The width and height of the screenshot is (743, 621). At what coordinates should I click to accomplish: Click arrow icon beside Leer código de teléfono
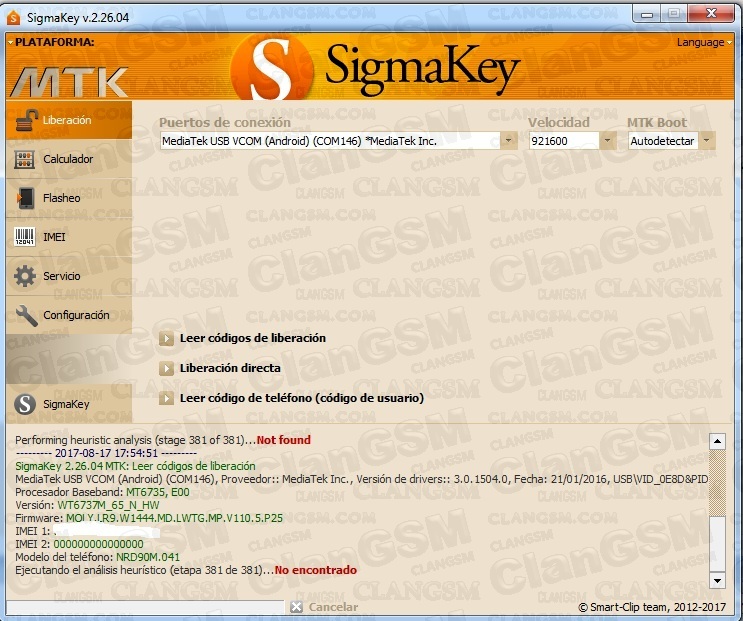pyautogui.click(x=166, y=398)
